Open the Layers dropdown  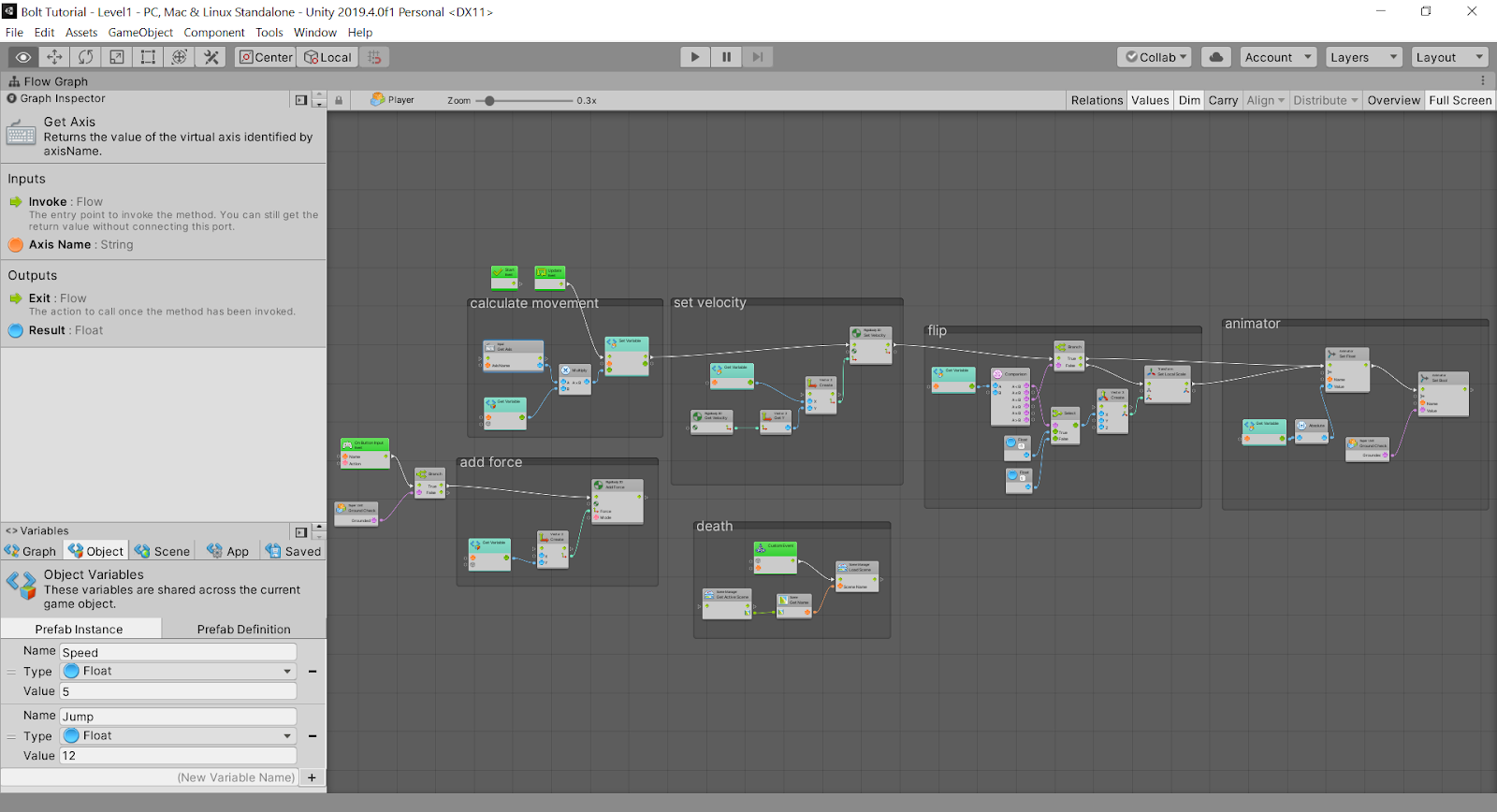(1364, 57)
